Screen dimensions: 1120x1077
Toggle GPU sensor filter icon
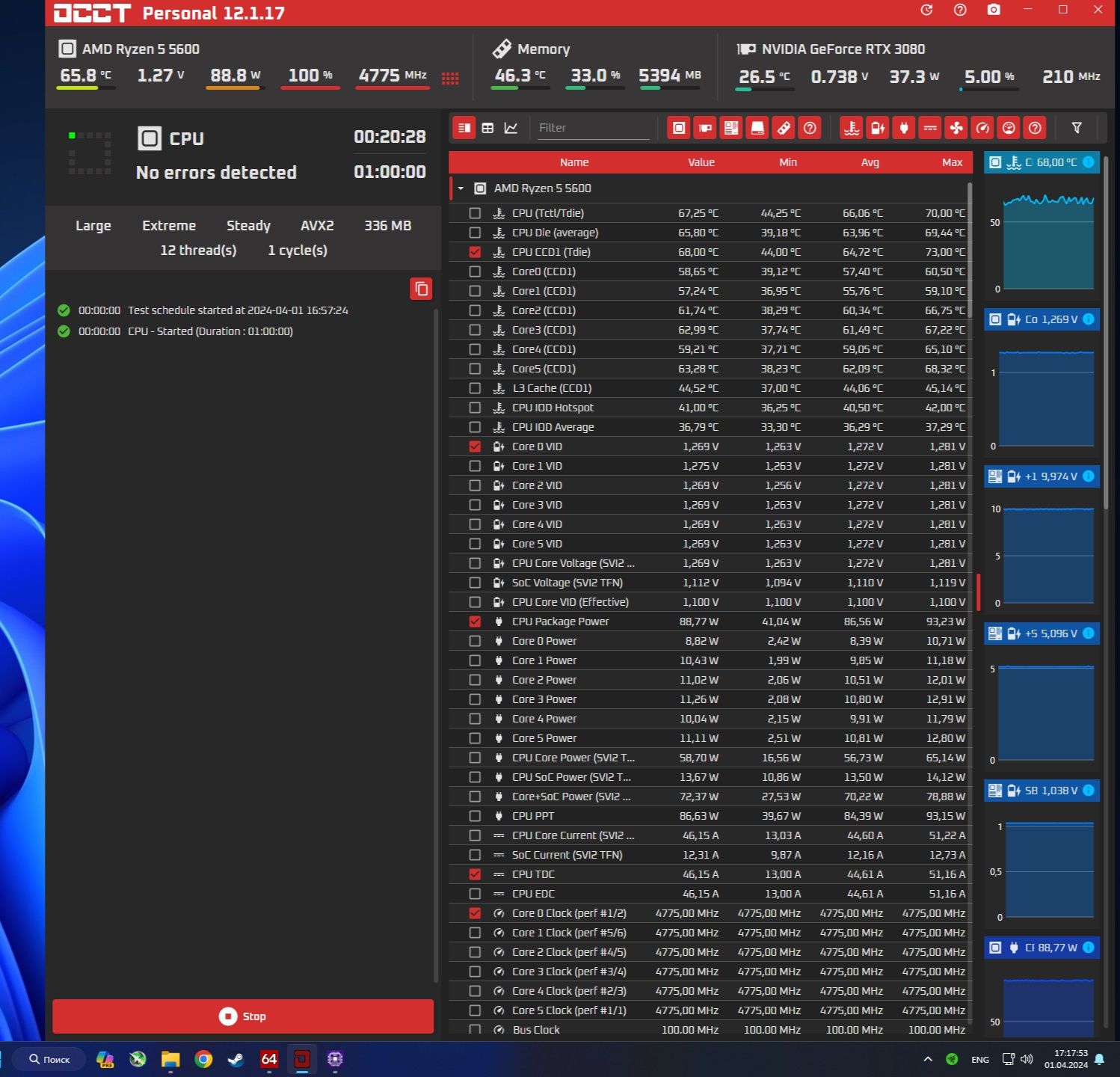[705, 128]
